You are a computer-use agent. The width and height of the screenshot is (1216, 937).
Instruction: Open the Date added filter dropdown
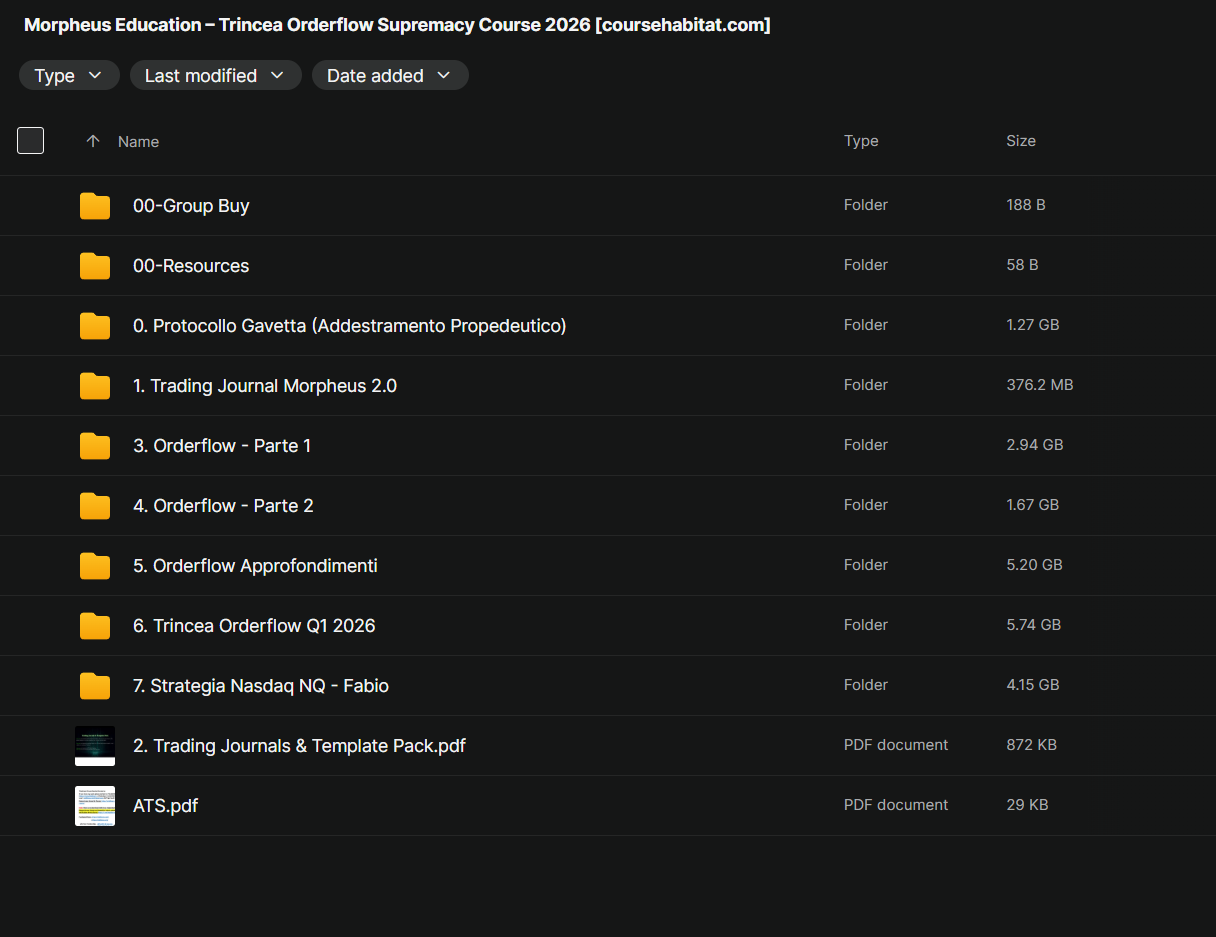pos(390,76)
